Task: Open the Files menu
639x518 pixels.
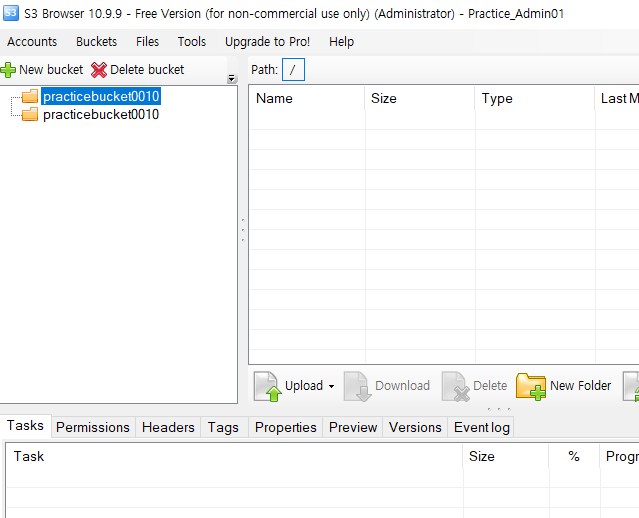Action: pos(148,42)
